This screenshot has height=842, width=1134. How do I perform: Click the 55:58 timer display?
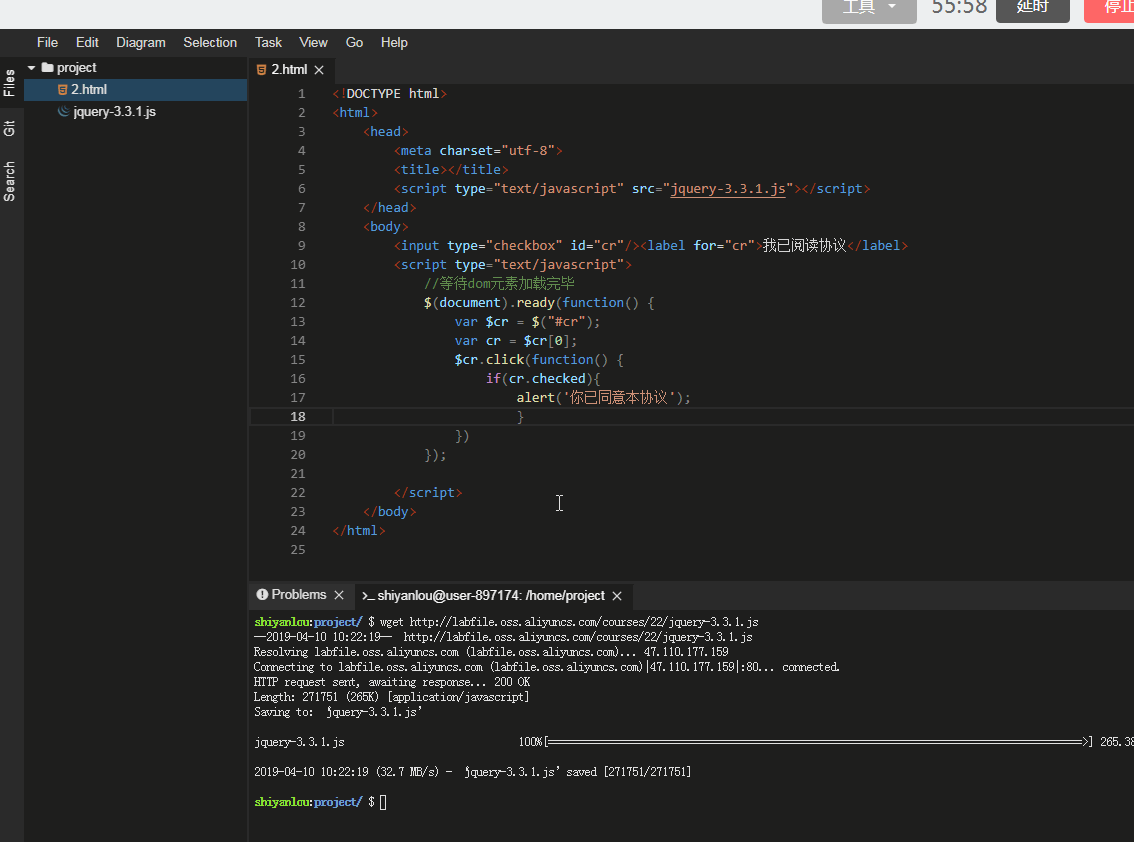click(958, 8)
